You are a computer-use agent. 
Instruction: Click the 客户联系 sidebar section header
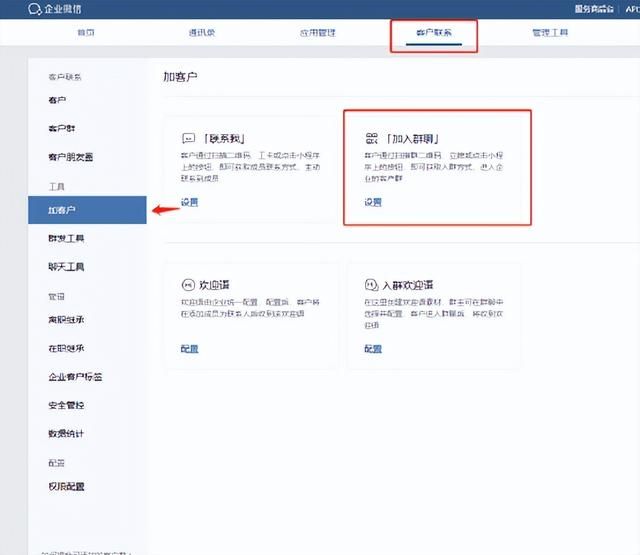tap(65, 77)
